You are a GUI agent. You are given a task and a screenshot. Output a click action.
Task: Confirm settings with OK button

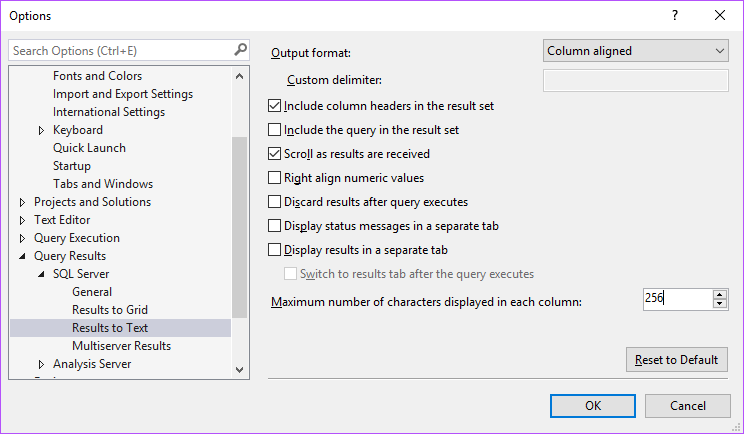(x=593, y=406)
